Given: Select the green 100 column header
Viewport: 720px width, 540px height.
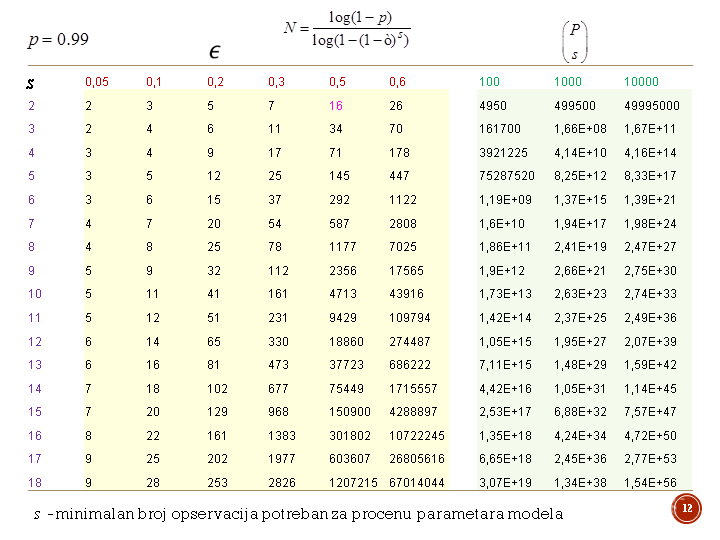Looking at the screenshot, I should 489,82.
